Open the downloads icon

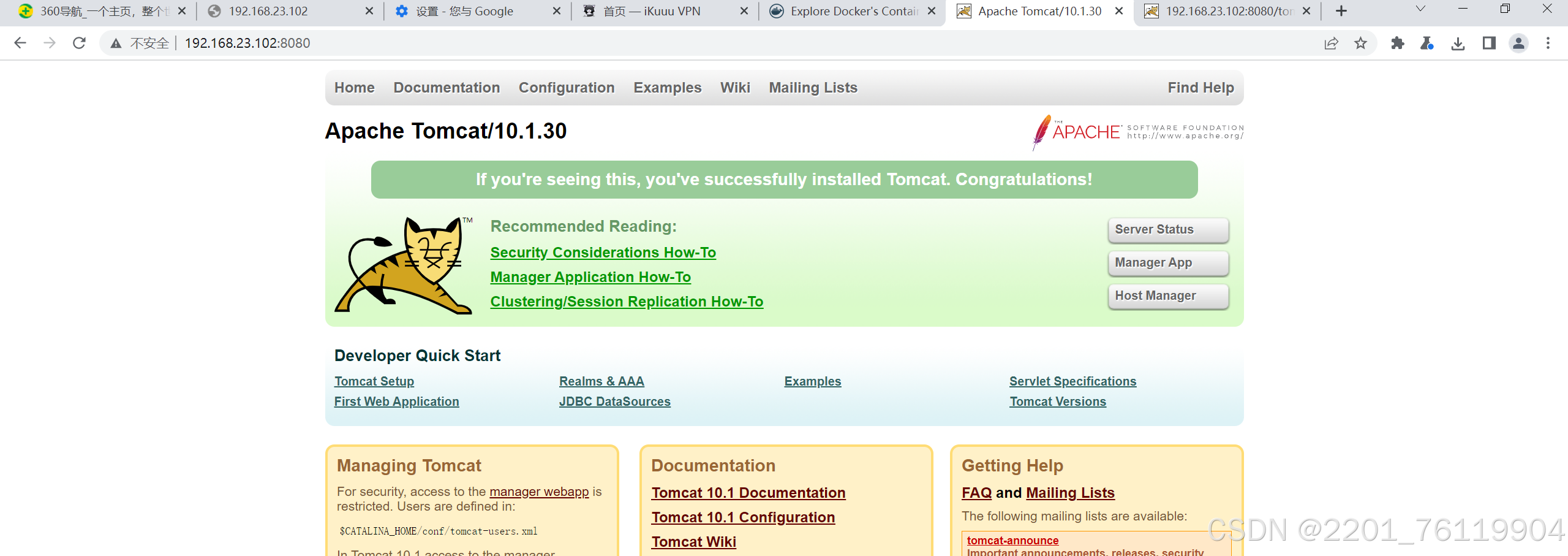[x=1458, y=43]
